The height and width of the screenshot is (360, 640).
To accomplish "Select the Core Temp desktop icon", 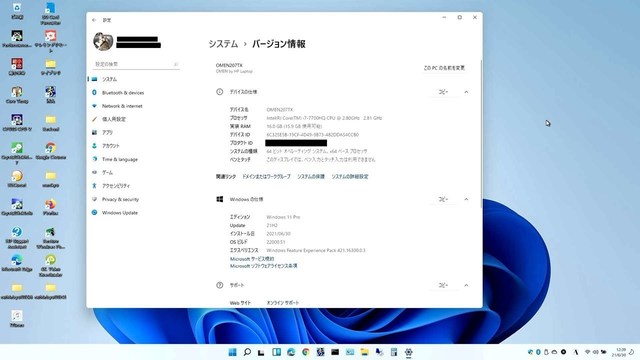I will click(x=17, y=95).
